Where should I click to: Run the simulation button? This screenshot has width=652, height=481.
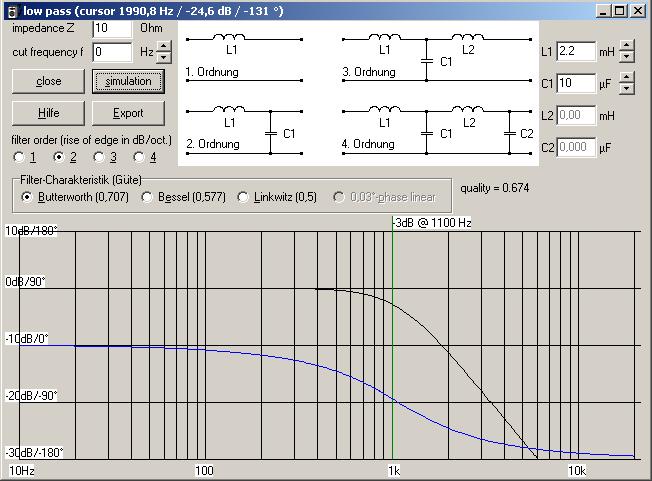[128, 81]
